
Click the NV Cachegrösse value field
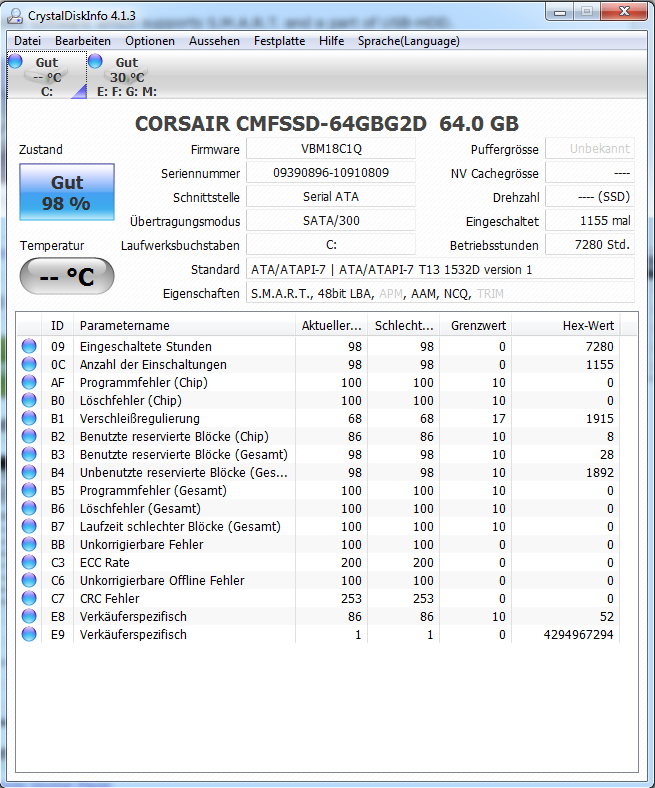[590, 173]
